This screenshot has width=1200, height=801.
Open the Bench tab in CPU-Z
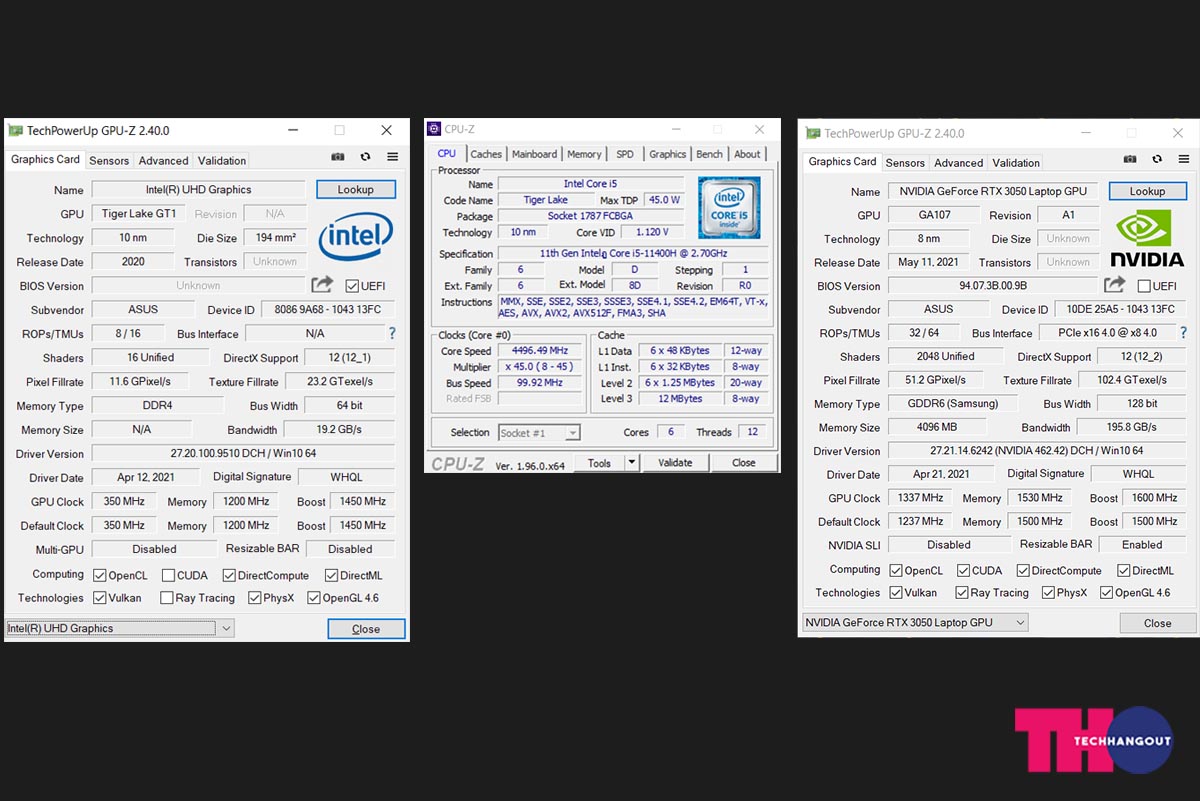pyautogui.click(x=709, y=154)
